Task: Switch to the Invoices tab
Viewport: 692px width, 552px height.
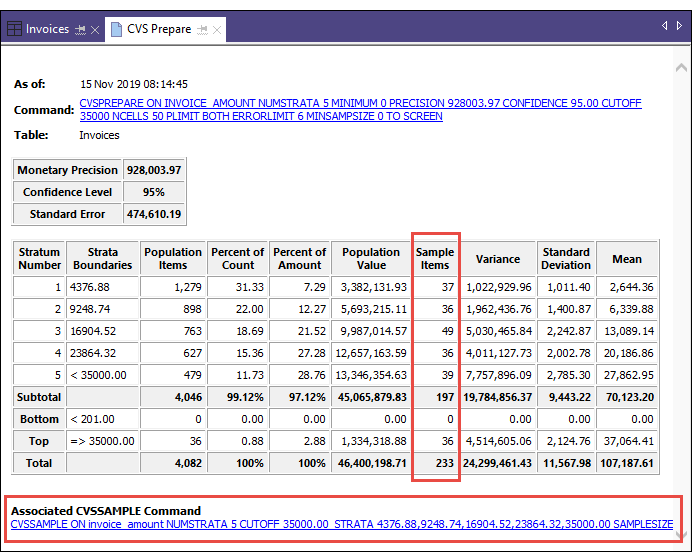Action: pyautogui.click(x=47, y=29)
